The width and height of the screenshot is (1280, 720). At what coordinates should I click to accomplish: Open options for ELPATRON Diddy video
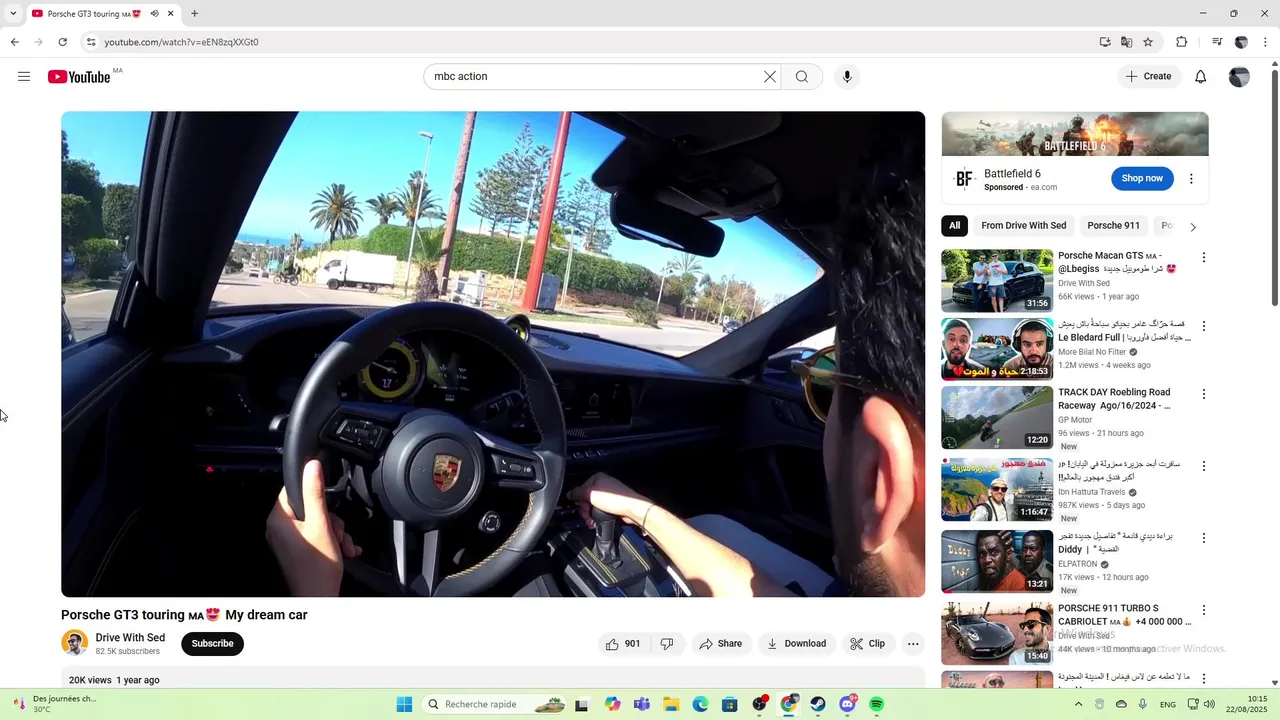click(1204, 538)
